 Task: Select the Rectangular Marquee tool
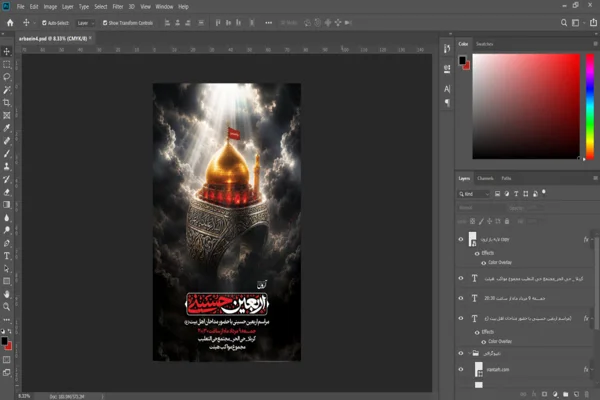(7, 64)
